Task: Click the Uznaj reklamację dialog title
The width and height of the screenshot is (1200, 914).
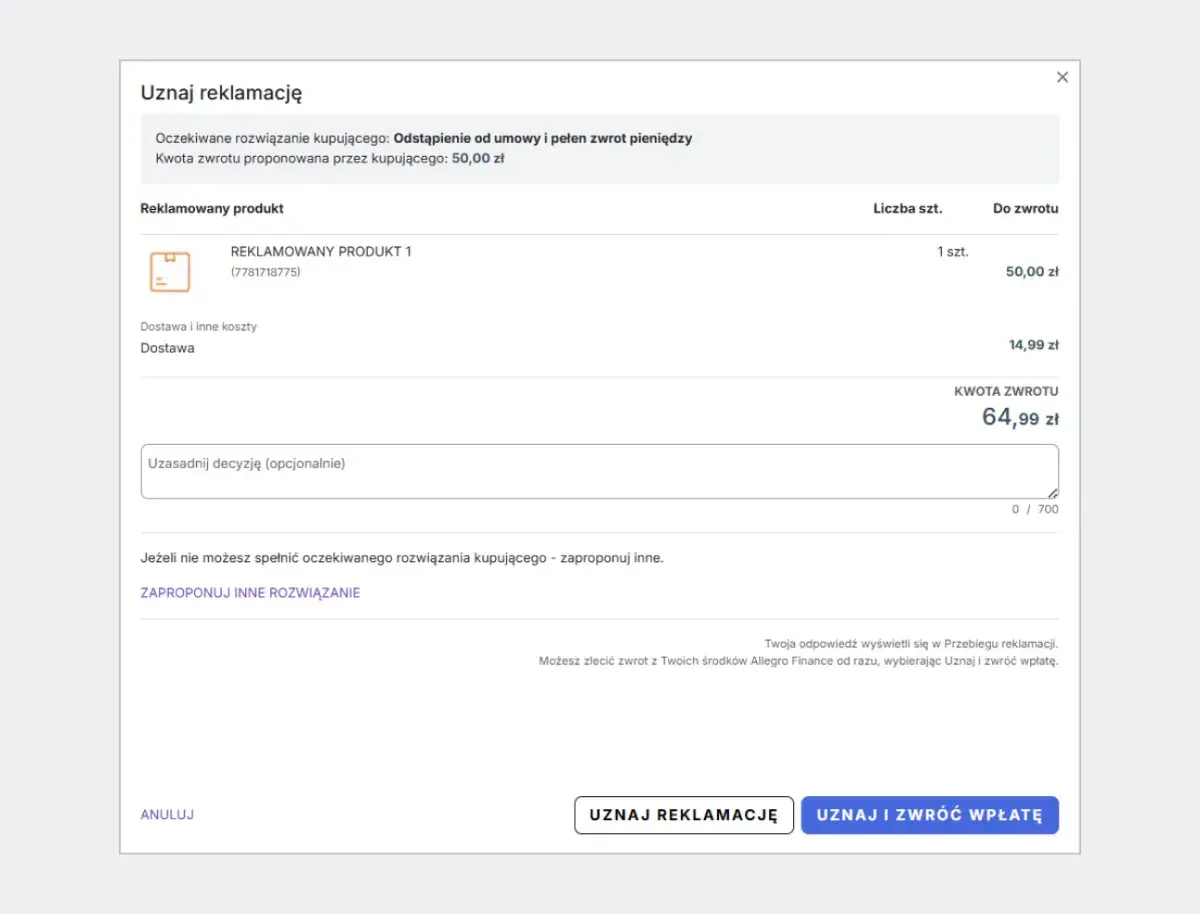Action: click(221, 93)
